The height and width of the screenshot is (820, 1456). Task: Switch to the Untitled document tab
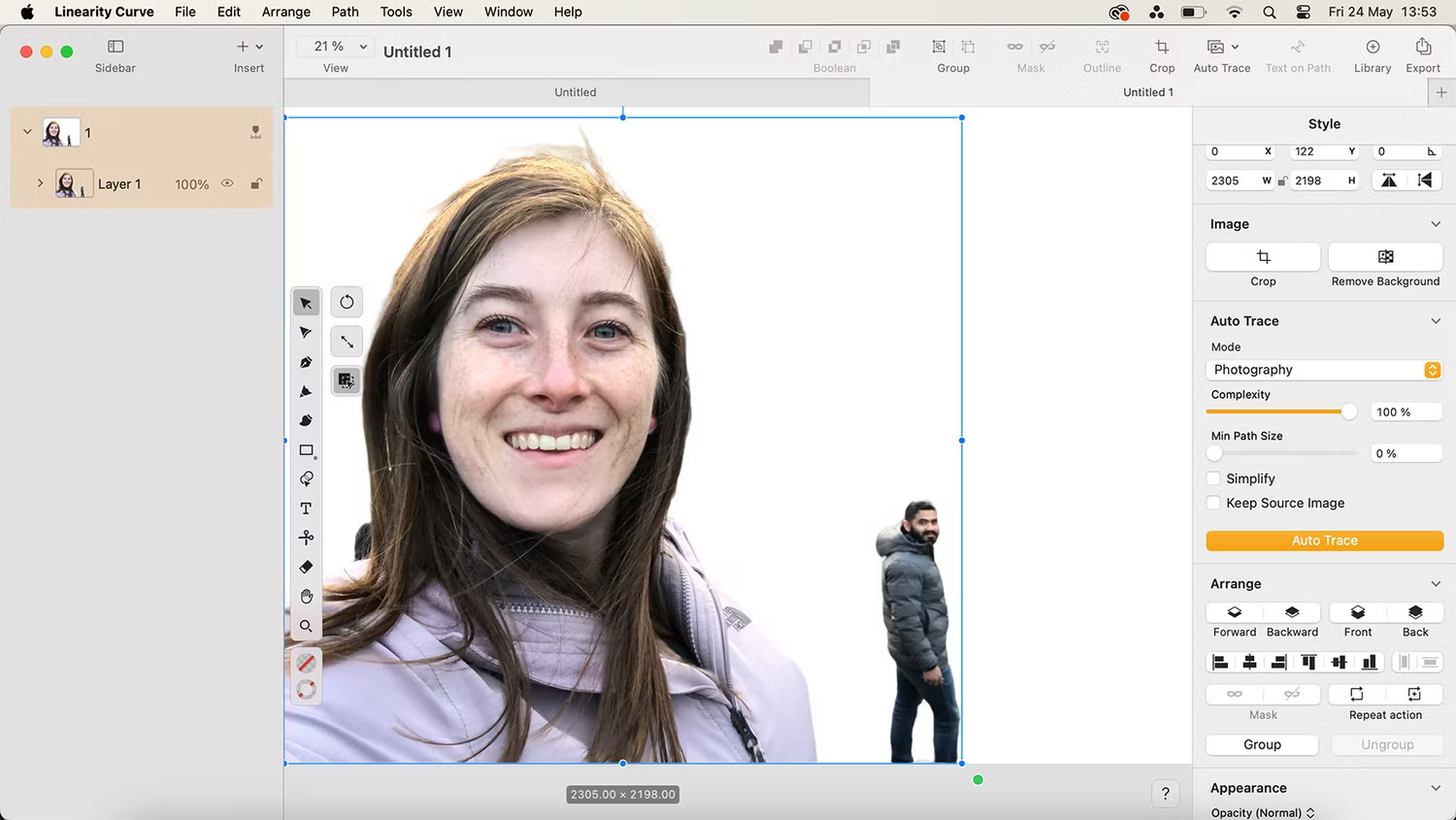click(576, 92)
